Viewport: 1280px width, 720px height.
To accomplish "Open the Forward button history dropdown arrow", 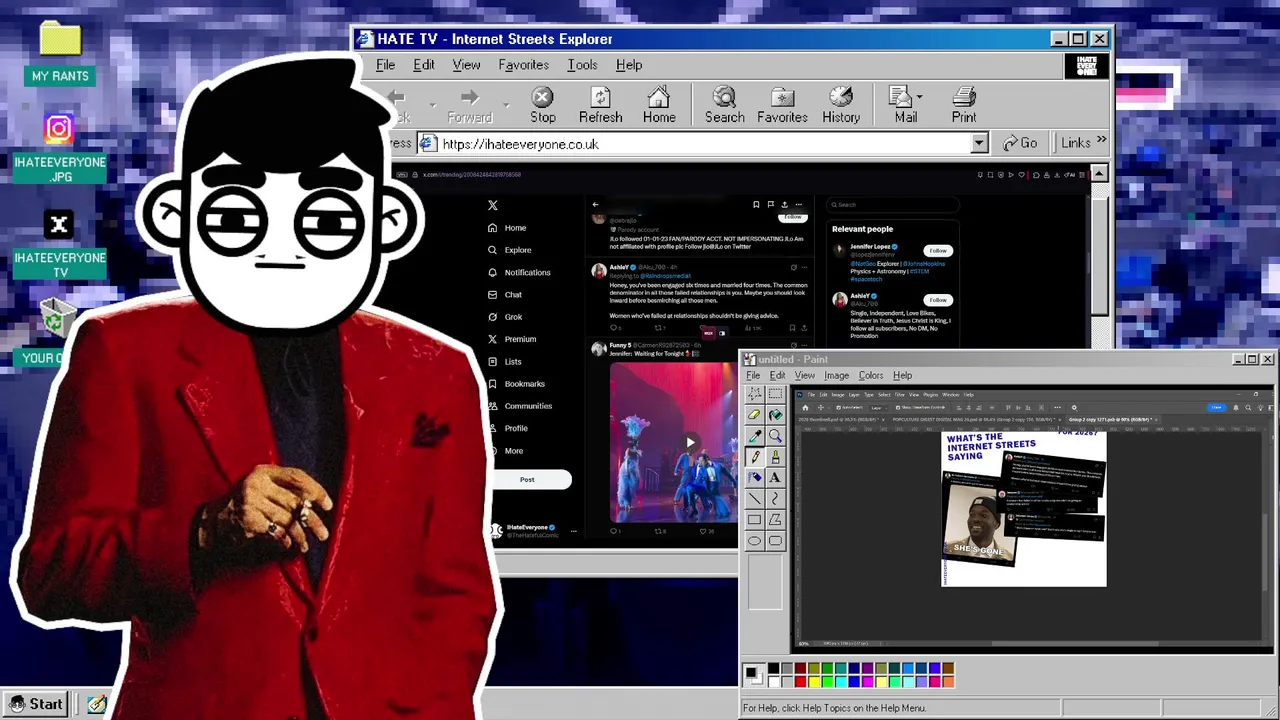I will pyautogui.click(x=506, y=104).
